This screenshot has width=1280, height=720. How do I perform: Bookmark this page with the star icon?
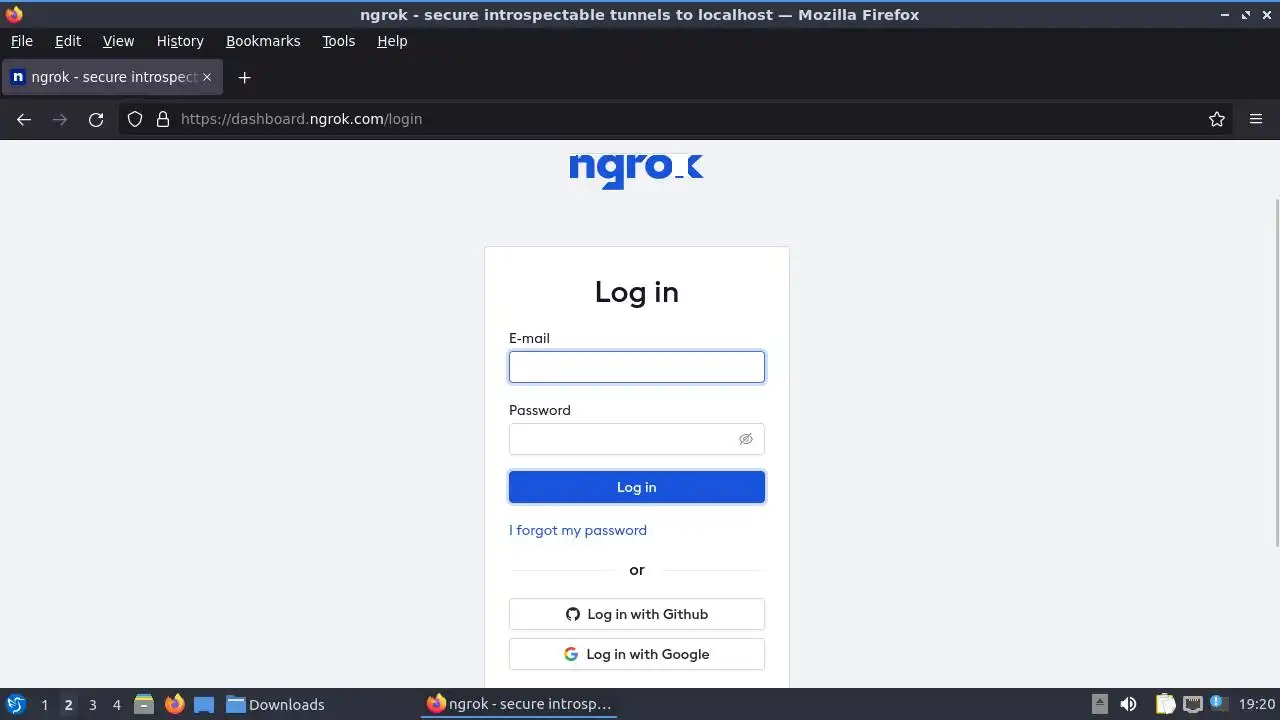1217,119
